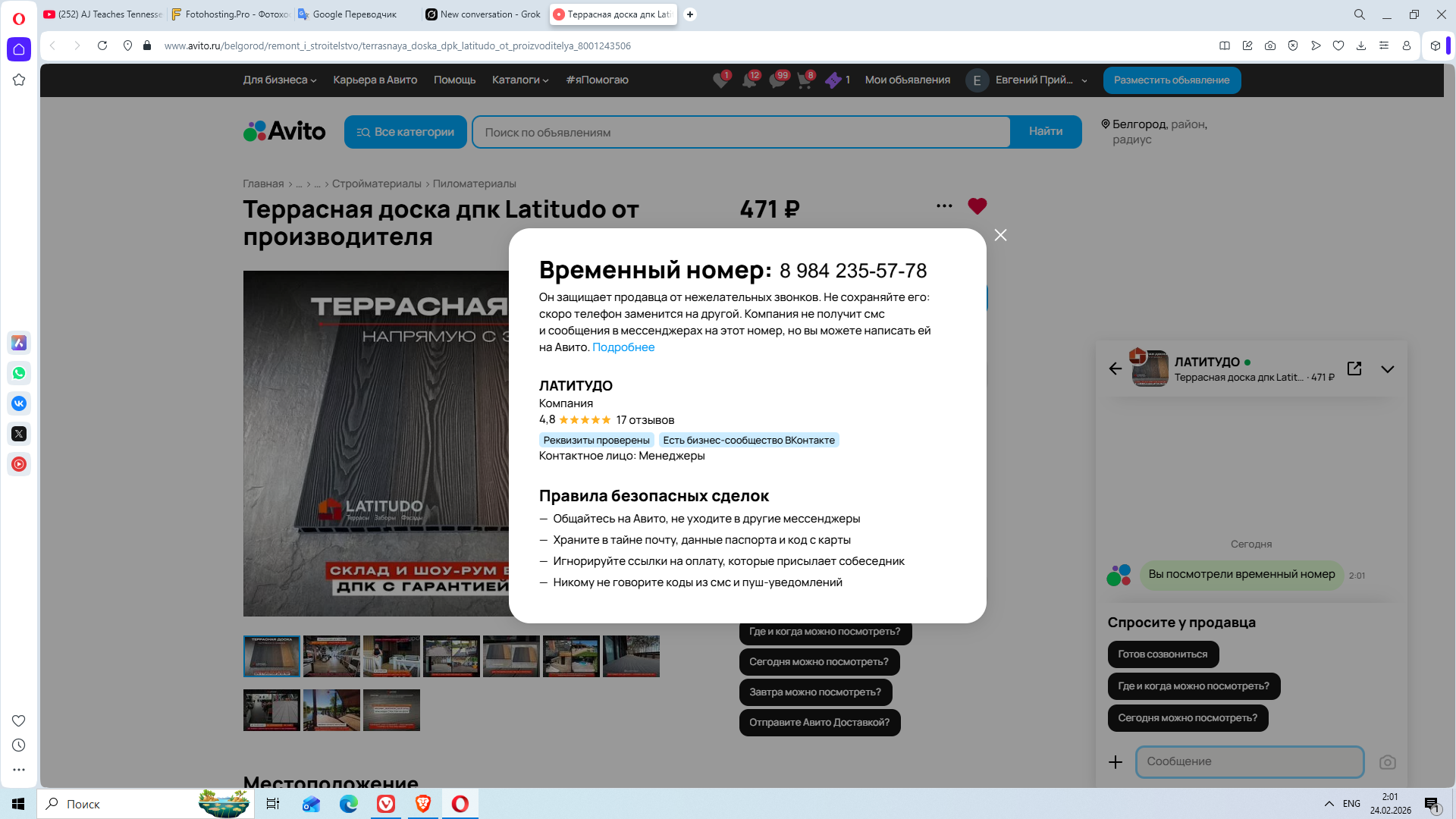Image resolution: width=1456 pixels, height=819 pixels.
Task: Close the temporary number popup
Action: 1000,235
